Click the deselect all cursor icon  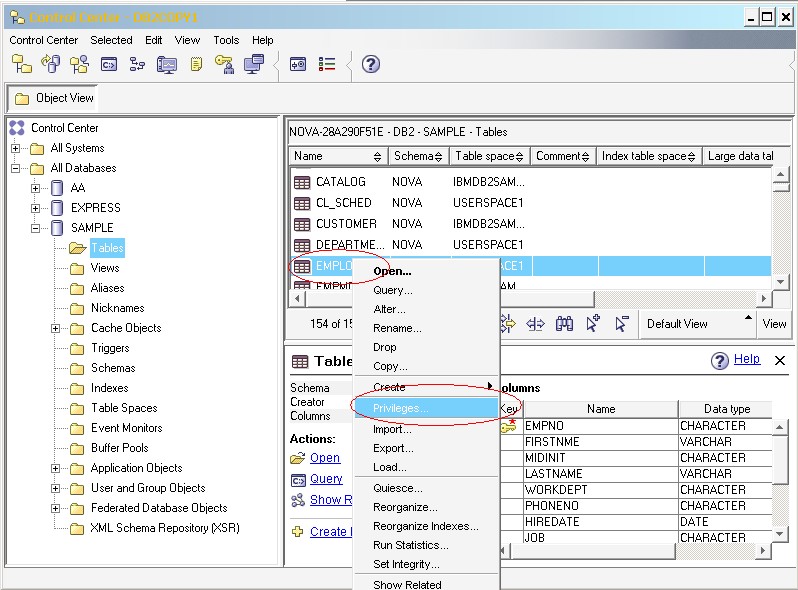click(622, 323)
